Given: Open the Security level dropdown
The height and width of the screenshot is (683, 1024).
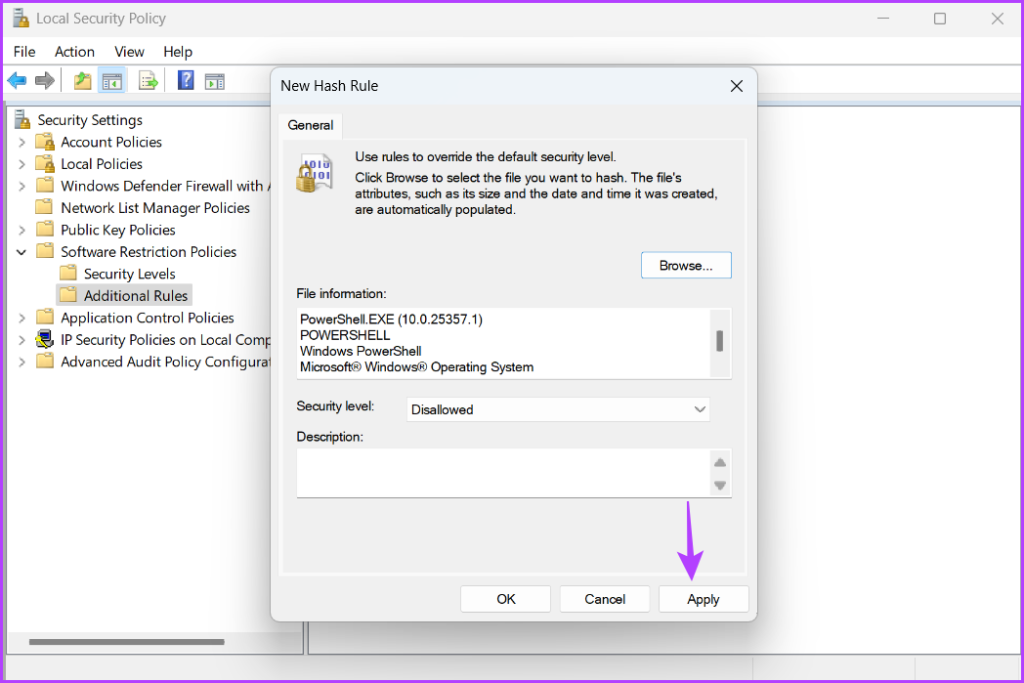Looking at the screenshot, I should (x=558, y=409).
